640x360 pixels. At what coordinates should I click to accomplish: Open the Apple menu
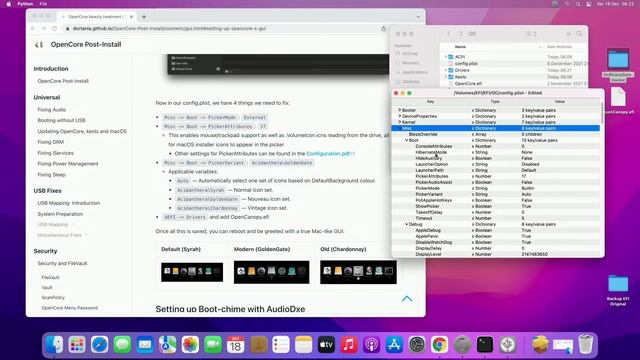pyautogui.click(x=9, y=4)
